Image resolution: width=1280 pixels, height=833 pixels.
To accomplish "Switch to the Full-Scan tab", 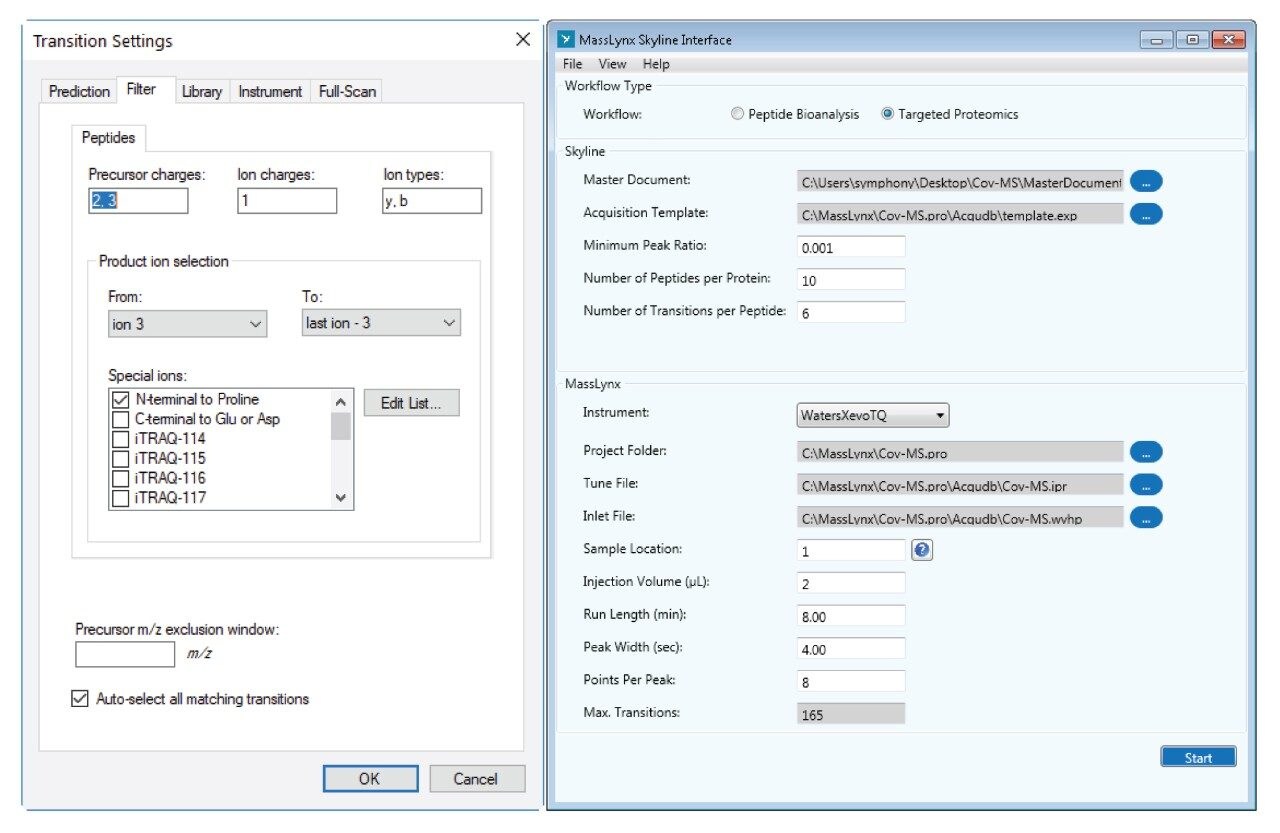I will (x=347, y=91).
